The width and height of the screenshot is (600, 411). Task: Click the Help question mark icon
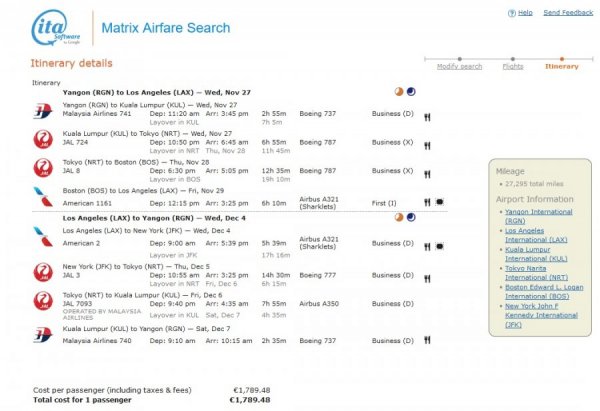click(x=512, y=13)
